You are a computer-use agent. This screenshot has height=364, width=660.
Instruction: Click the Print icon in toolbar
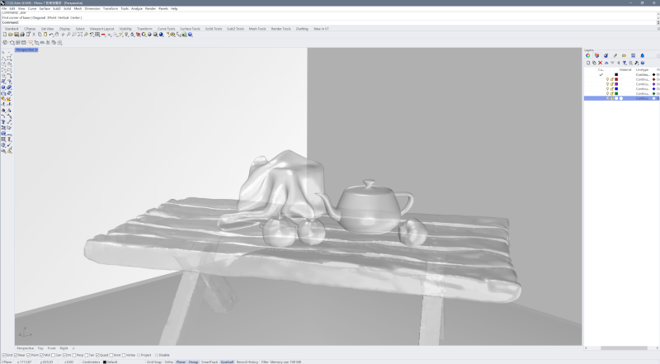pos(22,35)
